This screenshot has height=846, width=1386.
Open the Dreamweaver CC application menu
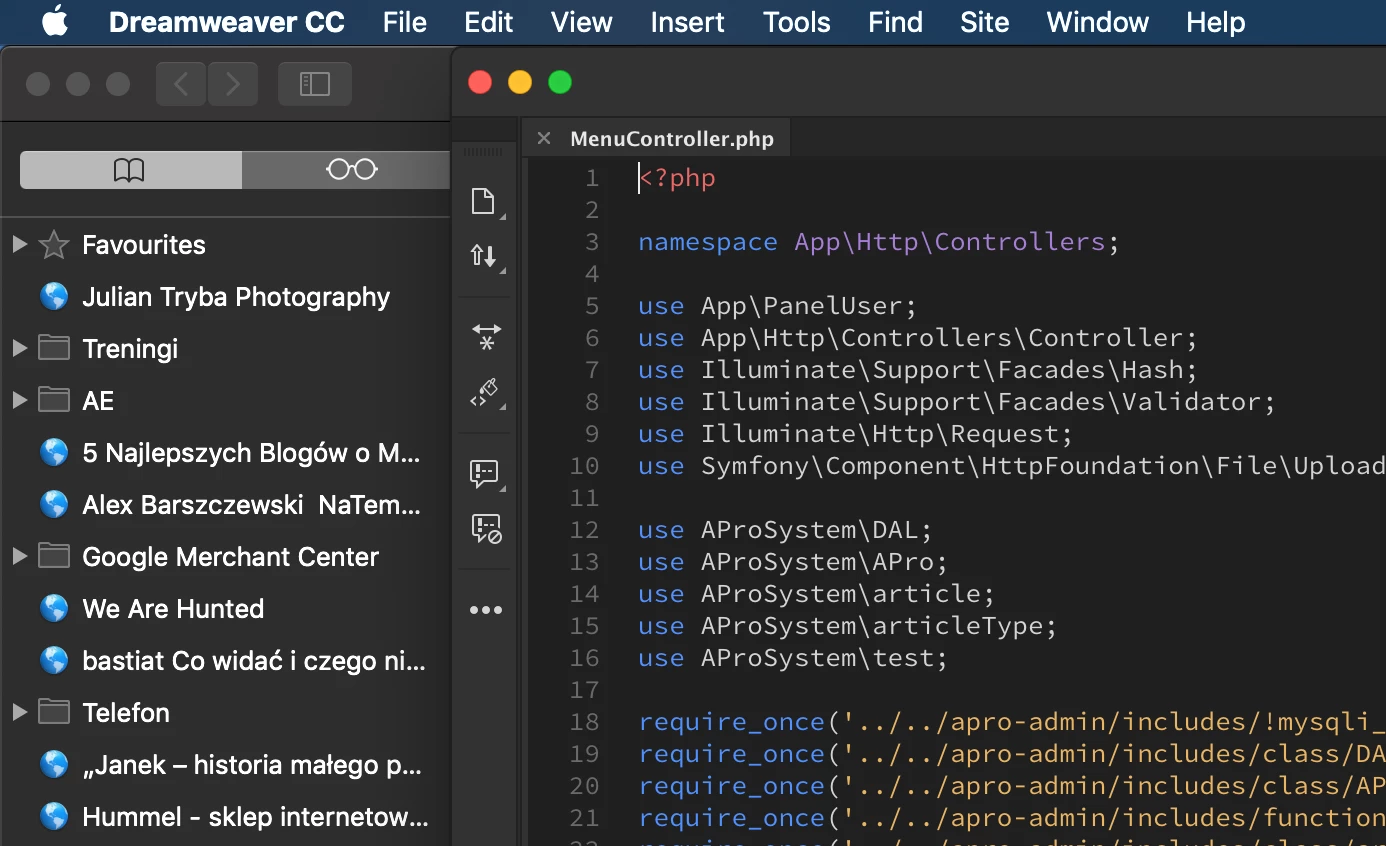[226, 22]
